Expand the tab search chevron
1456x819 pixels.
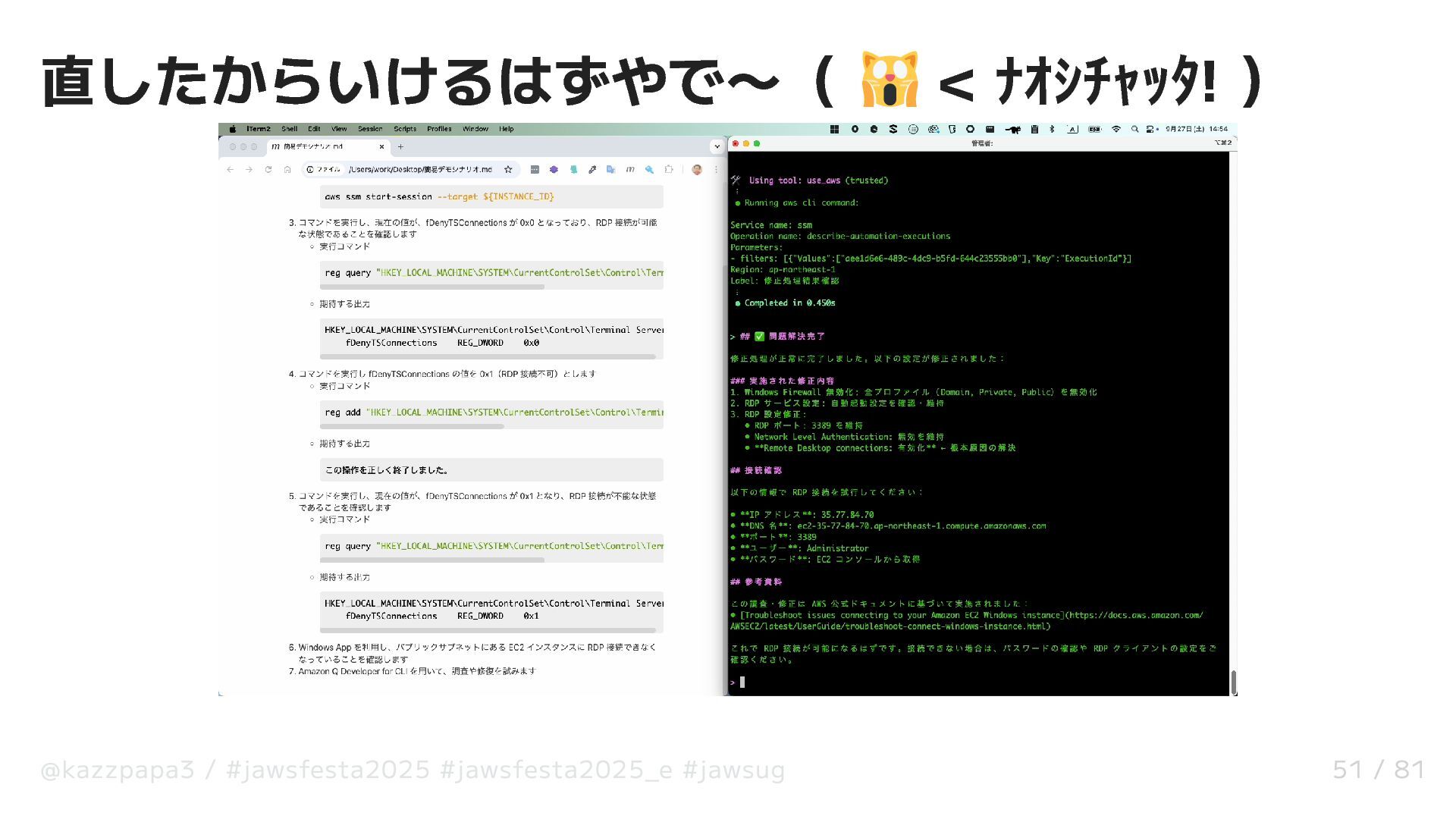click(x=717, y=146)
